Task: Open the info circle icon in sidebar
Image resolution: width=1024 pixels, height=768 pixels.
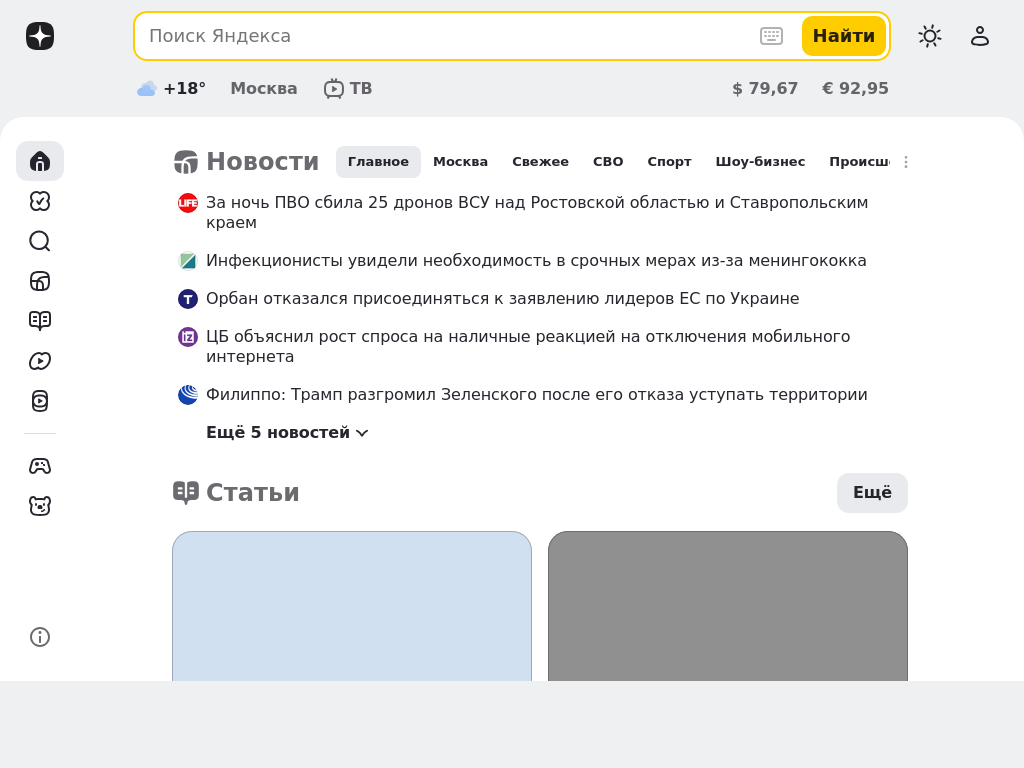Action: [40, 637]
